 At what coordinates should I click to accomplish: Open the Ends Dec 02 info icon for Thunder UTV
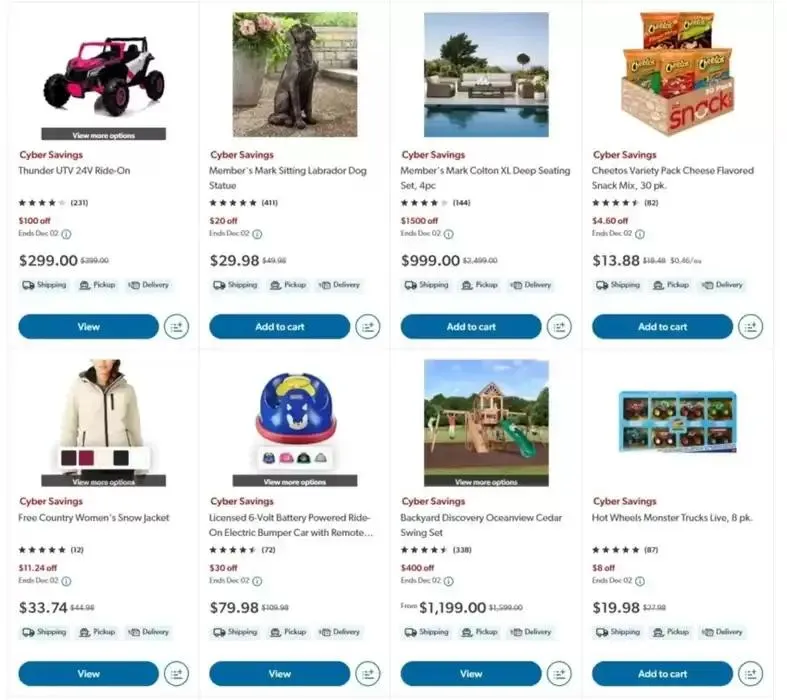(x=66, y=234)
